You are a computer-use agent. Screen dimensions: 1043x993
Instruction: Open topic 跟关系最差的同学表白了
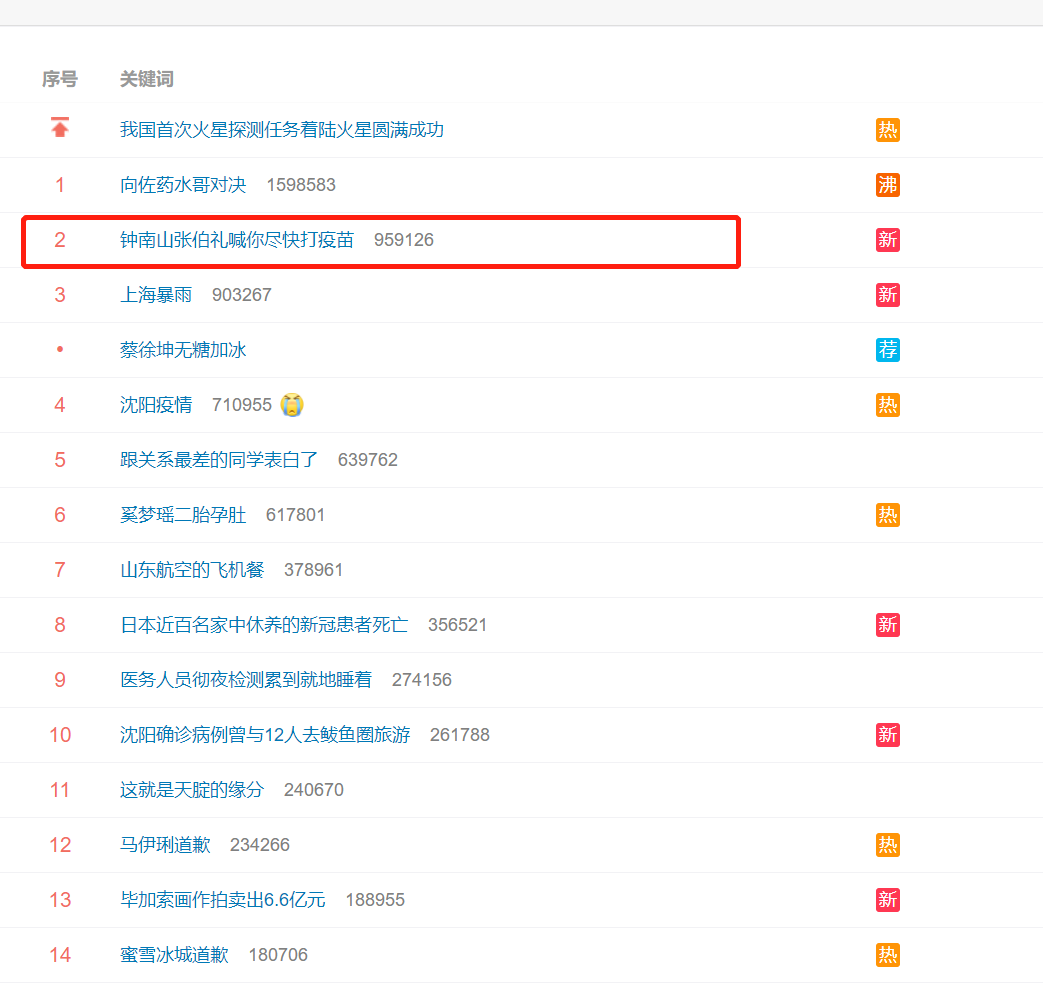[x=219, y=460]
